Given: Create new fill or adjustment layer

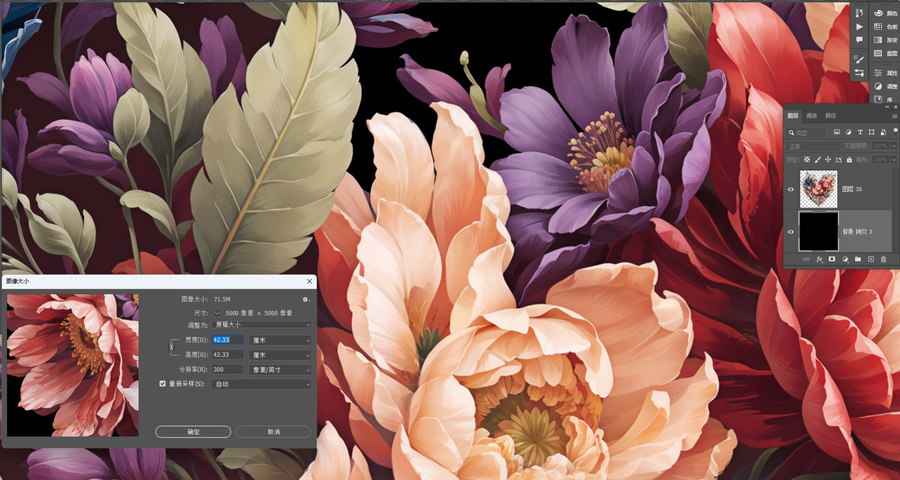Looking at the screenshot, I should click(845, 259).
